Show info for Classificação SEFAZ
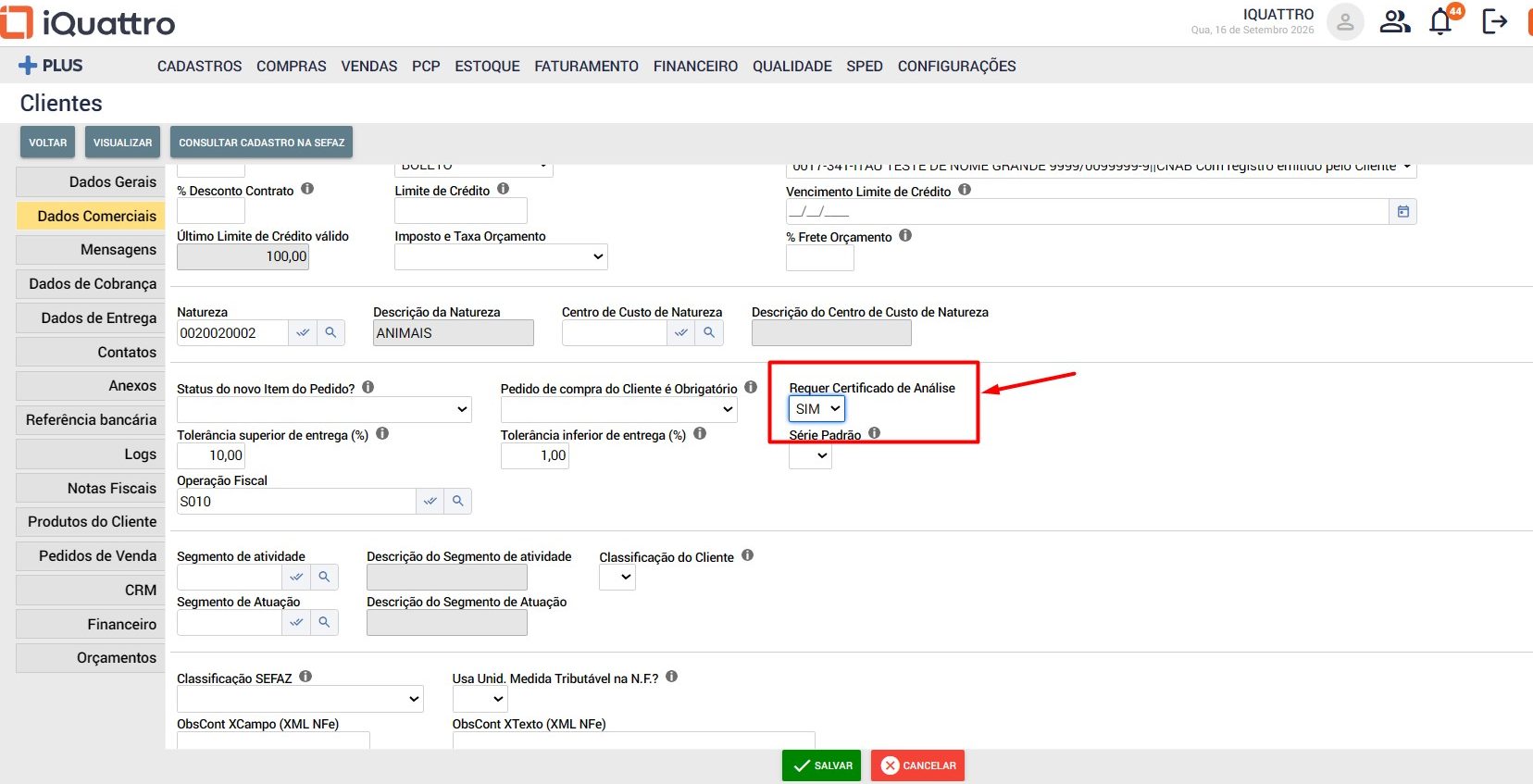Screen dimensions: 1533x784 305,677
